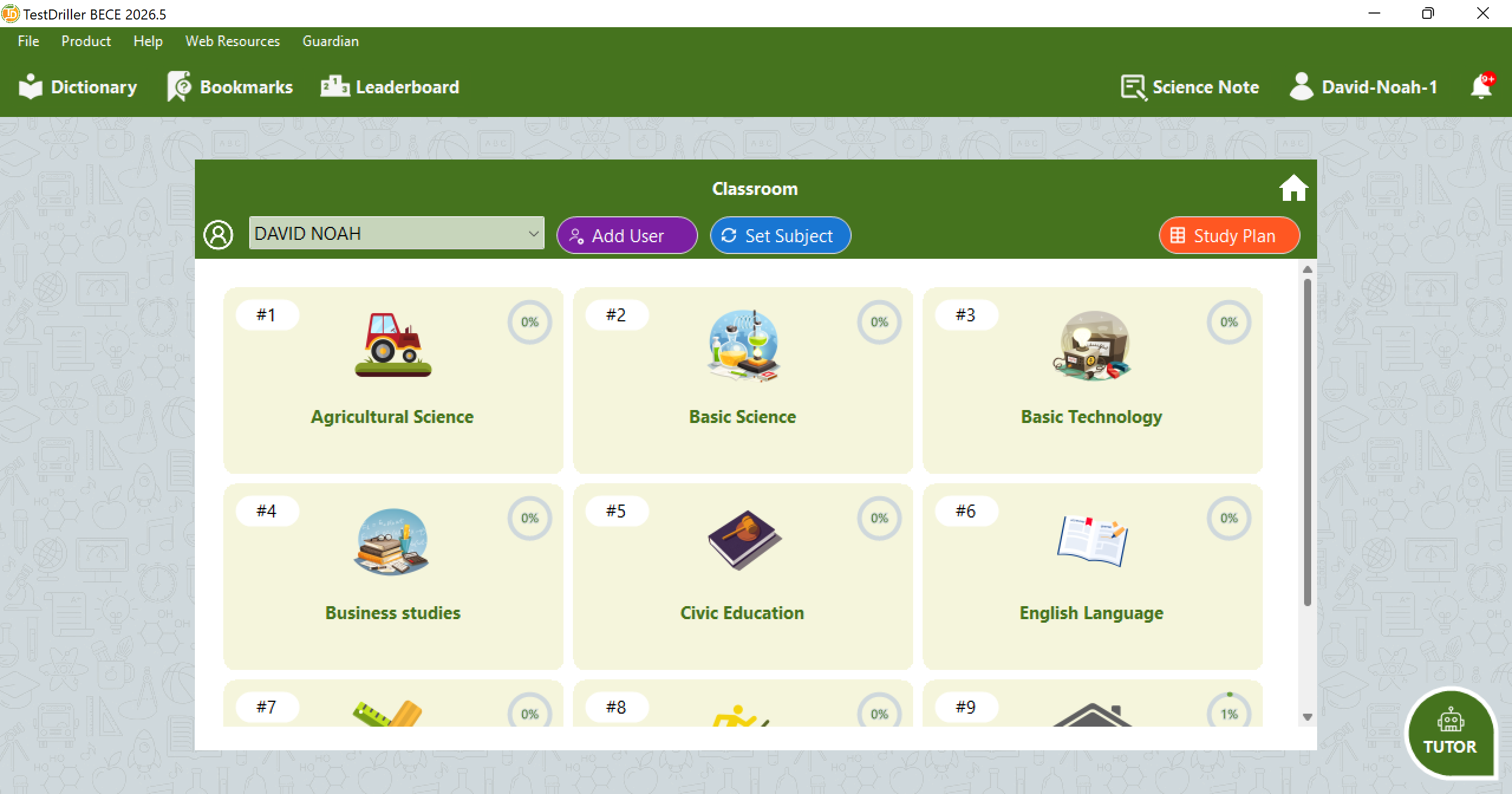
Task: Click Basic Technology 0% progress ring
Action: (x=1228, y=322)
